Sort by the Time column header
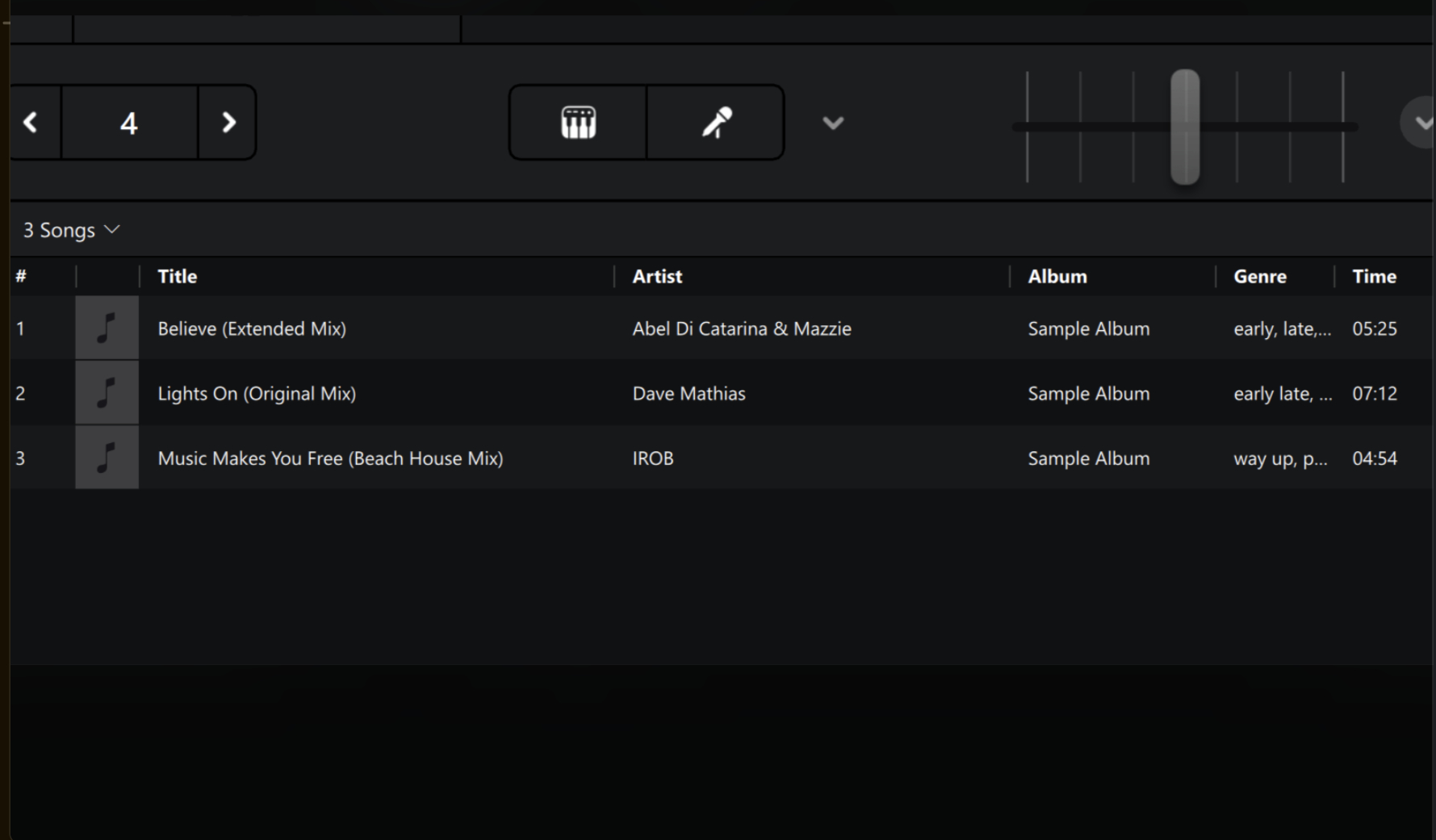1436x840 pixels. point(1374,277)
